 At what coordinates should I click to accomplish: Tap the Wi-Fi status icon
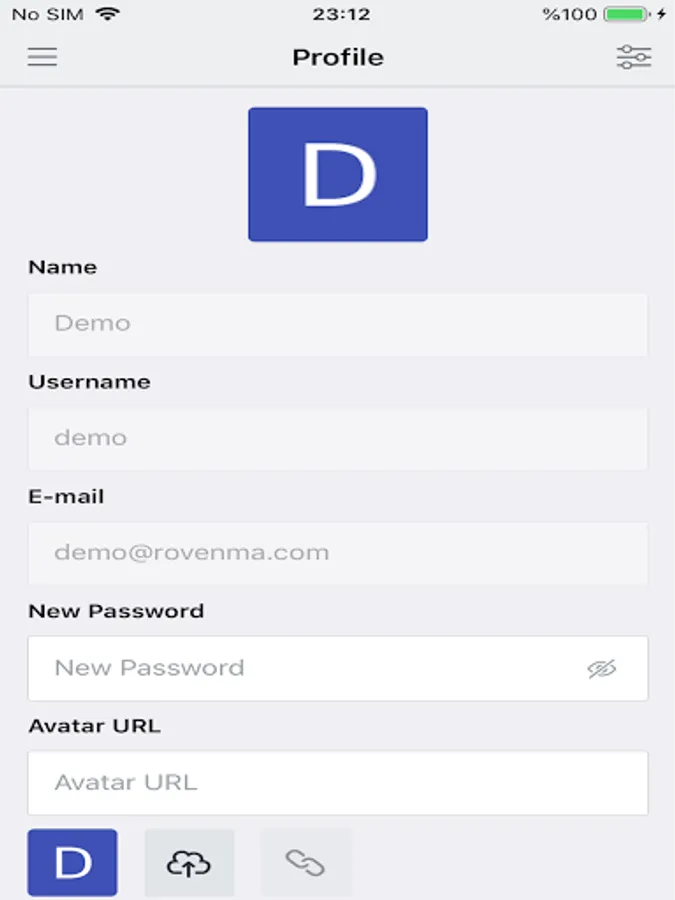point(108,13)
